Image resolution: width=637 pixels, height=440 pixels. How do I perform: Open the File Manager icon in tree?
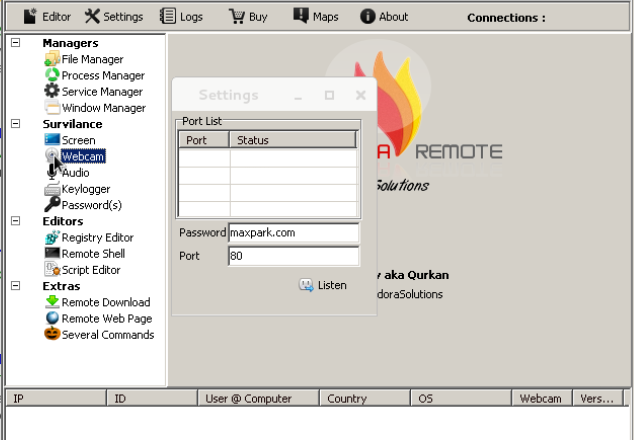(52, 60)
